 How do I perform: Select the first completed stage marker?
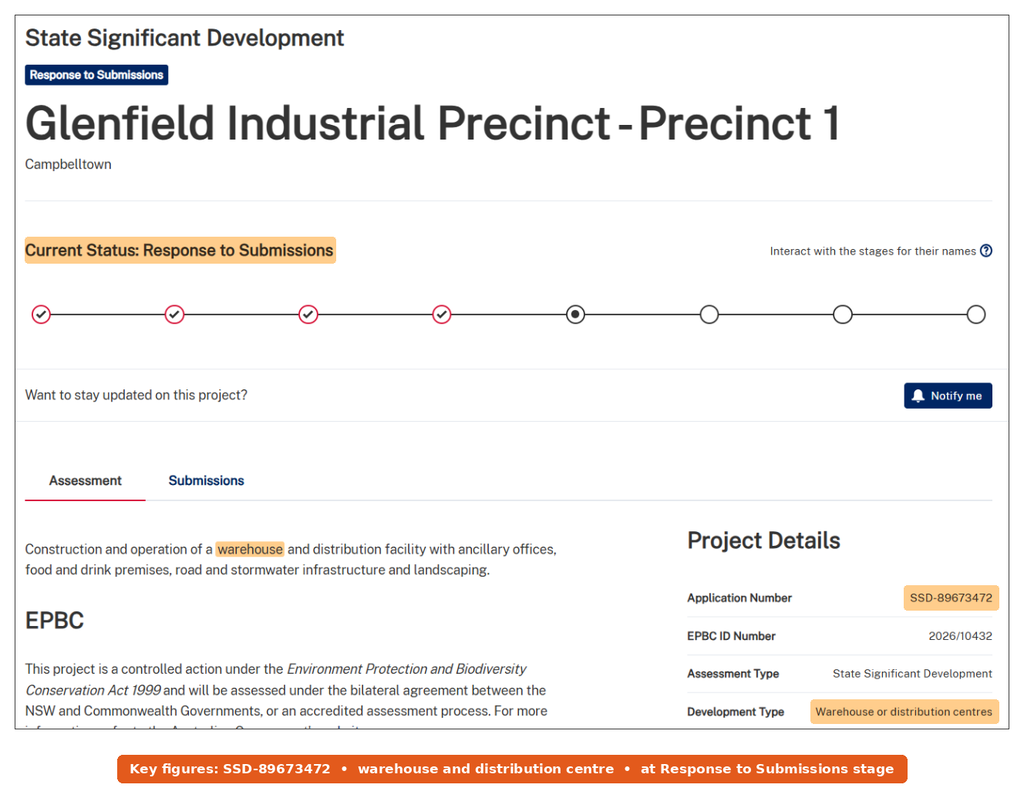pyautogui.click(x=41, y=315)
